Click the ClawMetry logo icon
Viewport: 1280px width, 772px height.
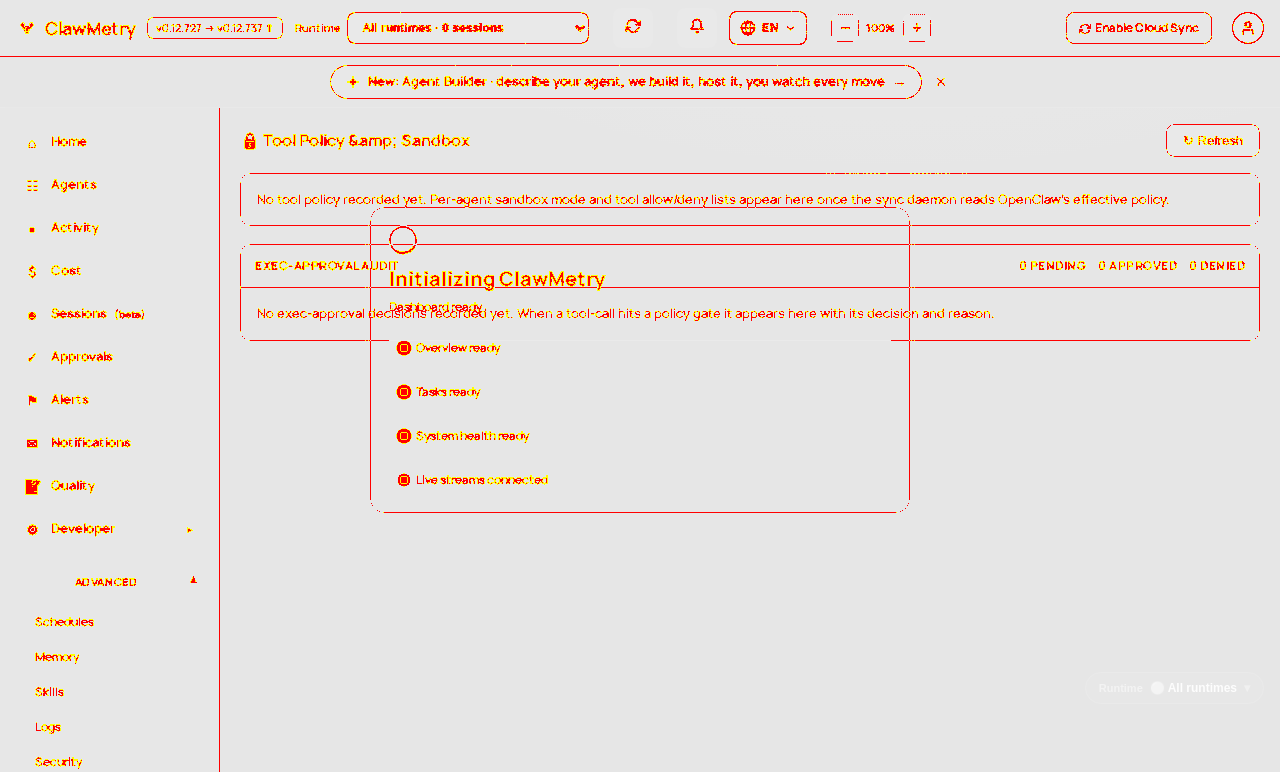pyautogui.click(x=27, y=28)
